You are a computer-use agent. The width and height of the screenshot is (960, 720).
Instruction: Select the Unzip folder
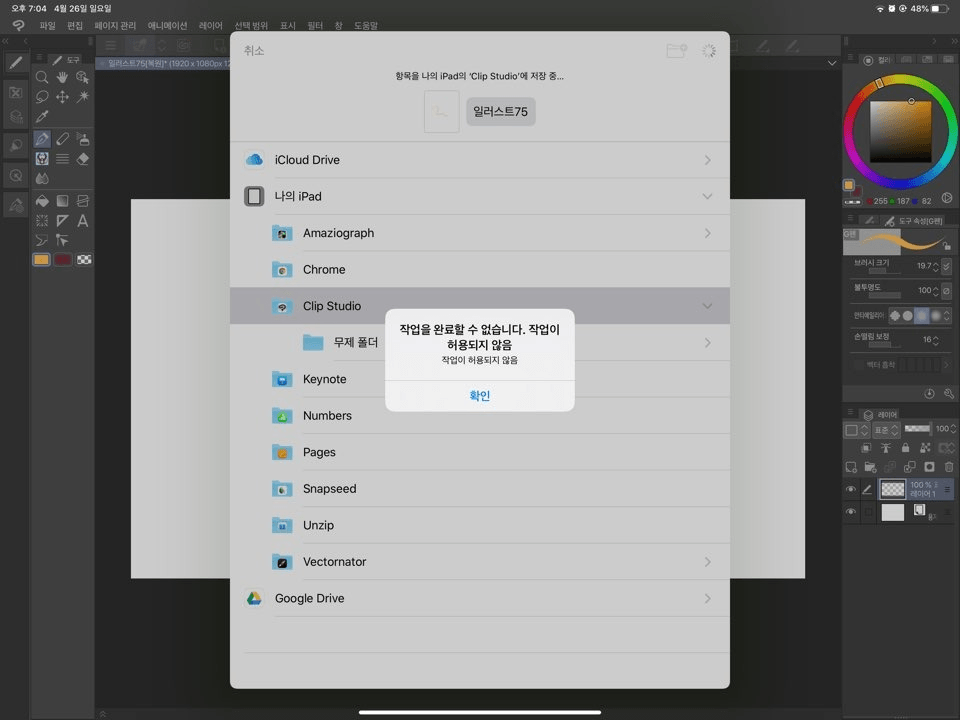coord(479,525)
